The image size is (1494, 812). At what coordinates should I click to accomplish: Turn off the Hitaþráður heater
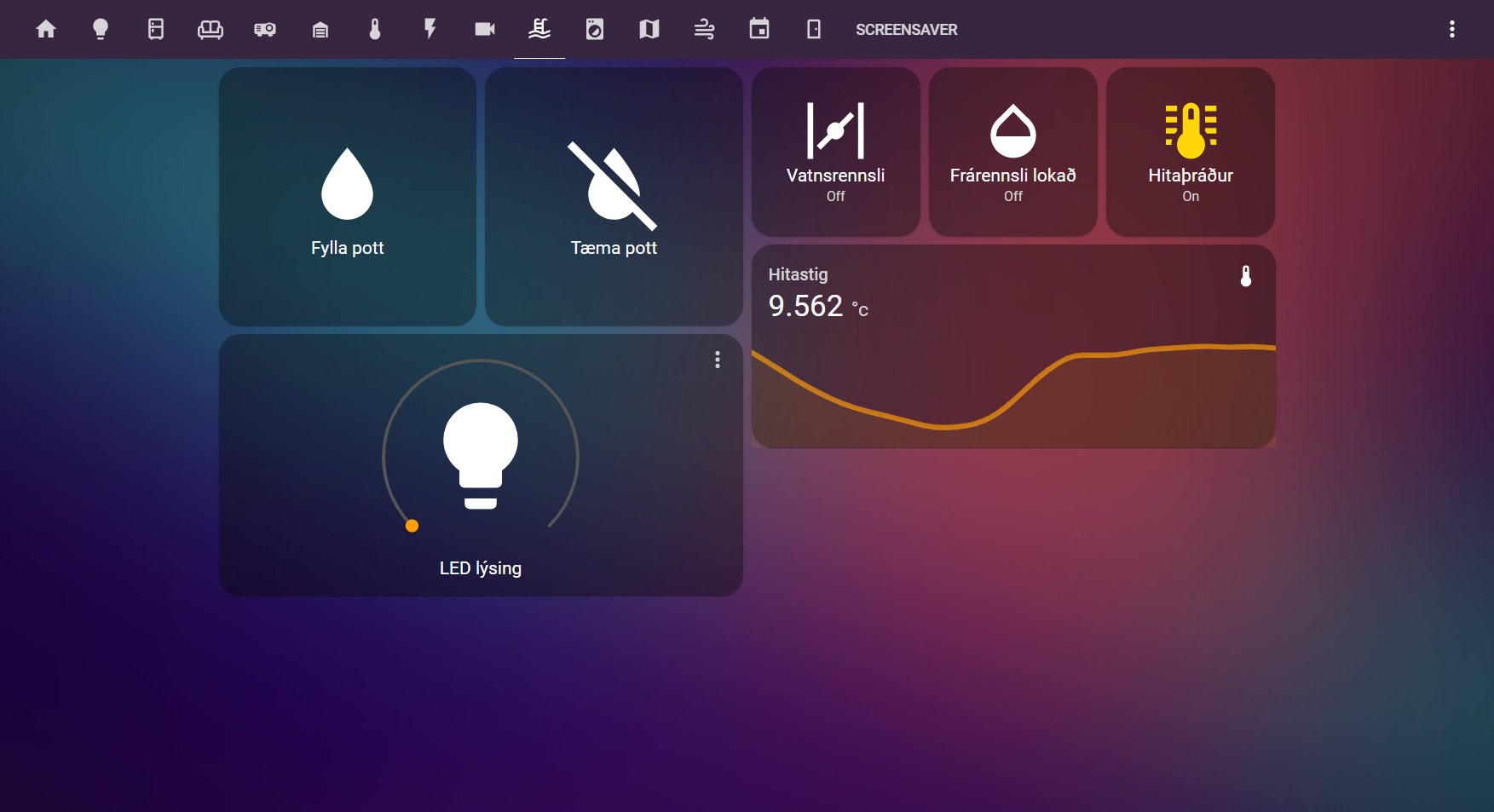[x=1190, y=152]
